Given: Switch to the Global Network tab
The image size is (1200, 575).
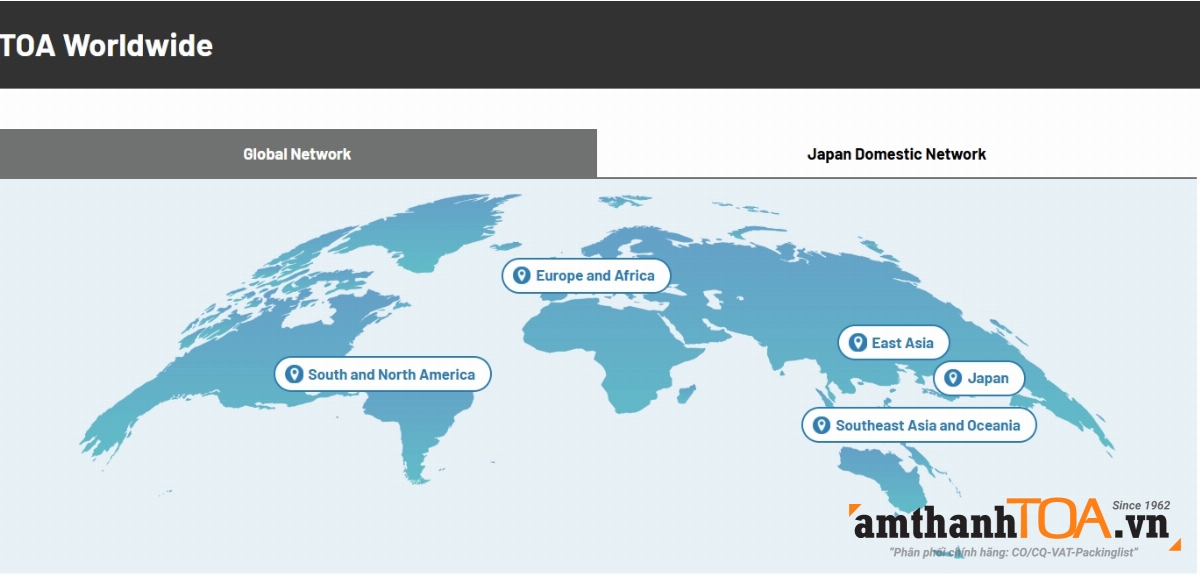Looking at the screenshot, I should [298, 154].
